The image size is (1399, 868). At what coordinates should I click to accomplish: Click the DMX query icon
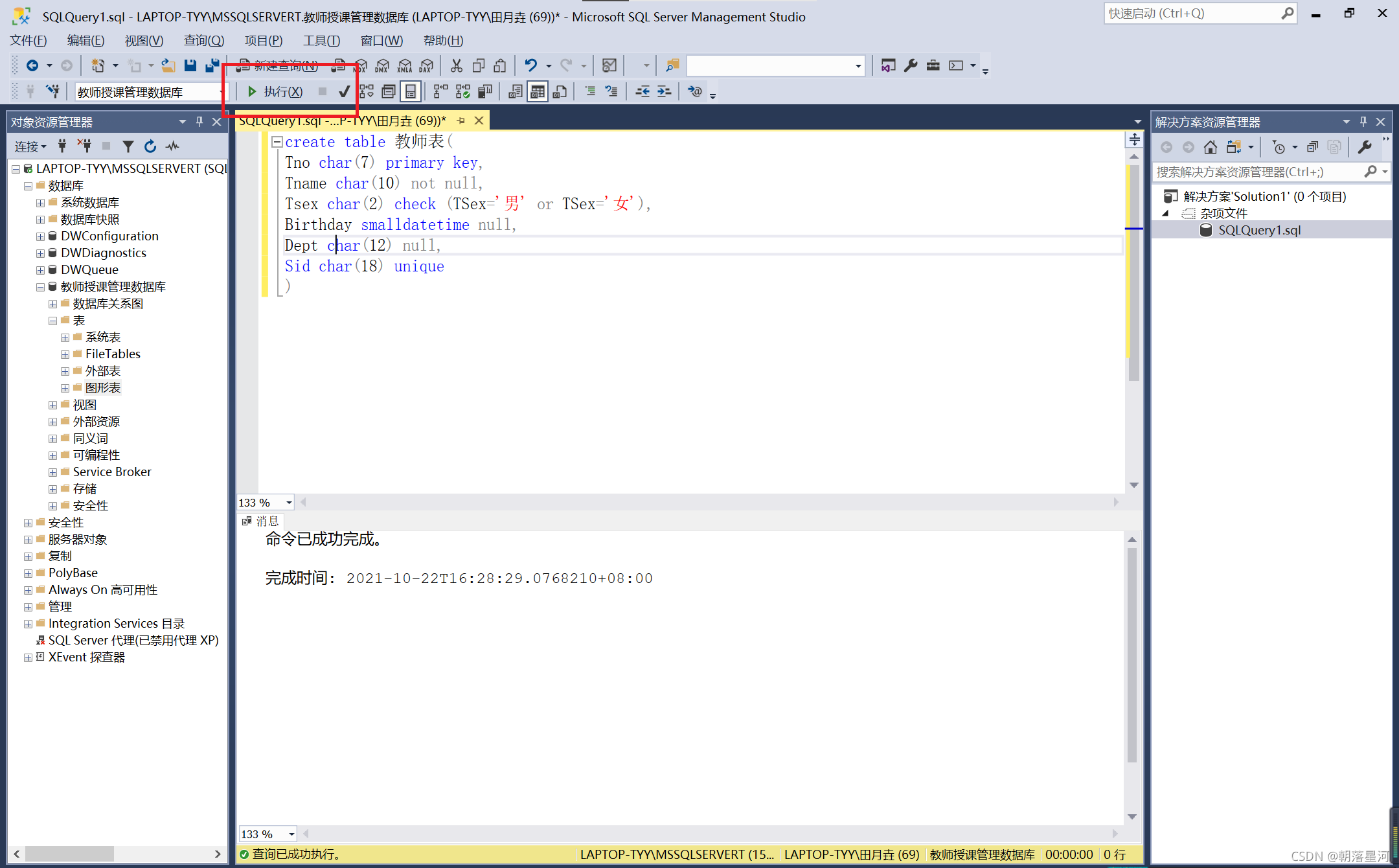tap(382, 65)
